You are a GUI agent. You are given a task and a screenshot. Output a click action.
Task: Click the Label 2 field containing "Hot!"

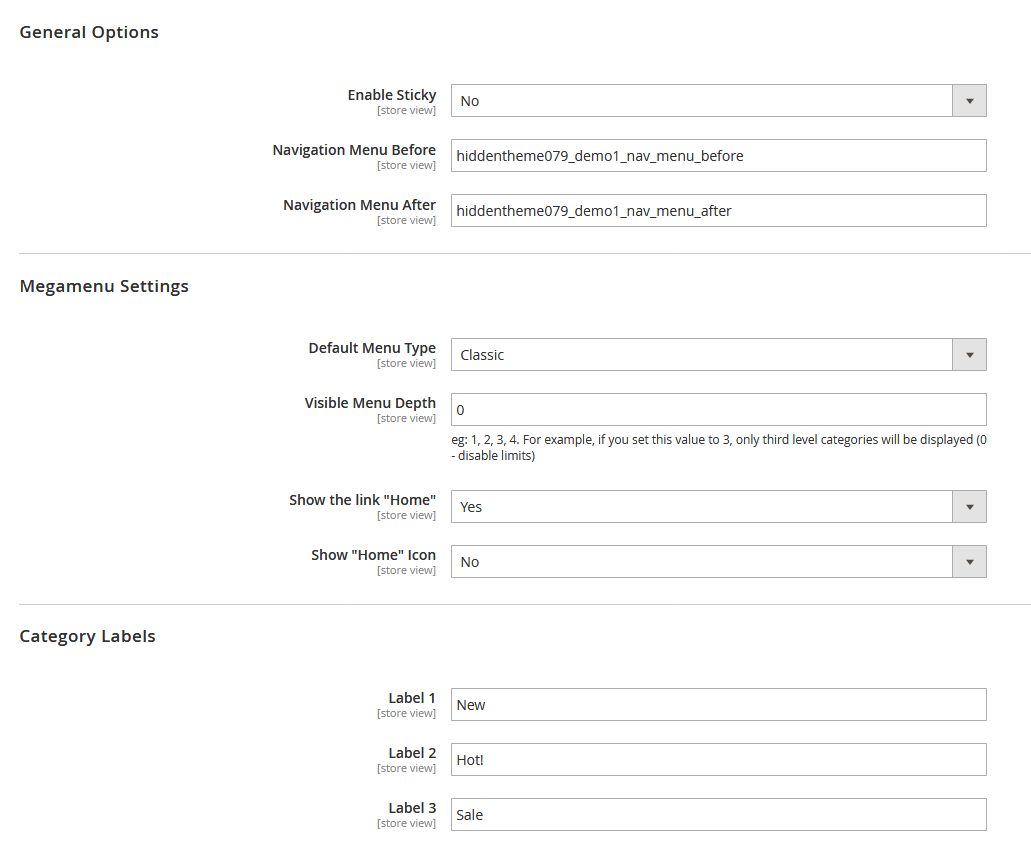pyautogui.click(x=718, y=759)
